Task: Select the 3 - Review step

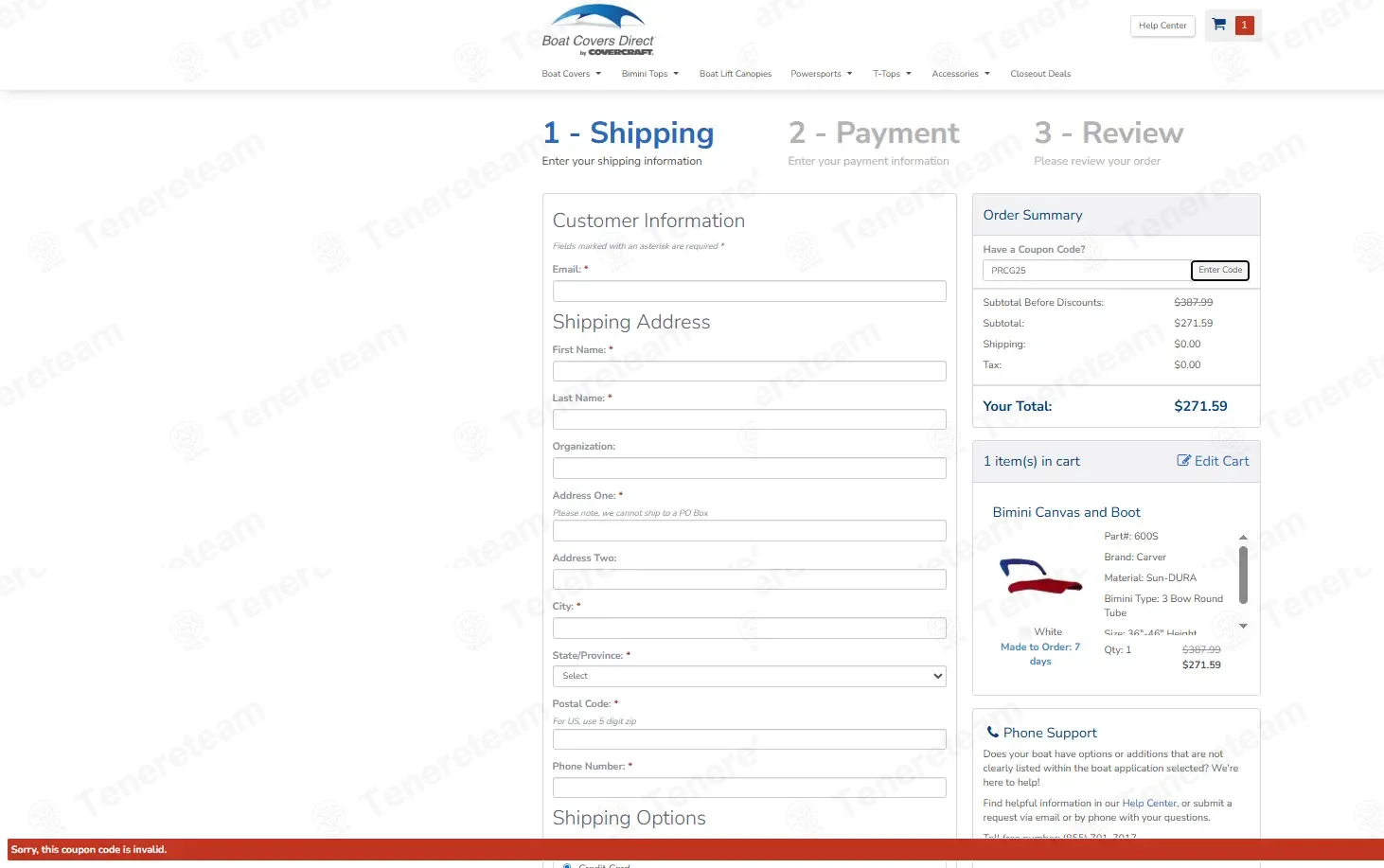Action: pos(1109,133)
